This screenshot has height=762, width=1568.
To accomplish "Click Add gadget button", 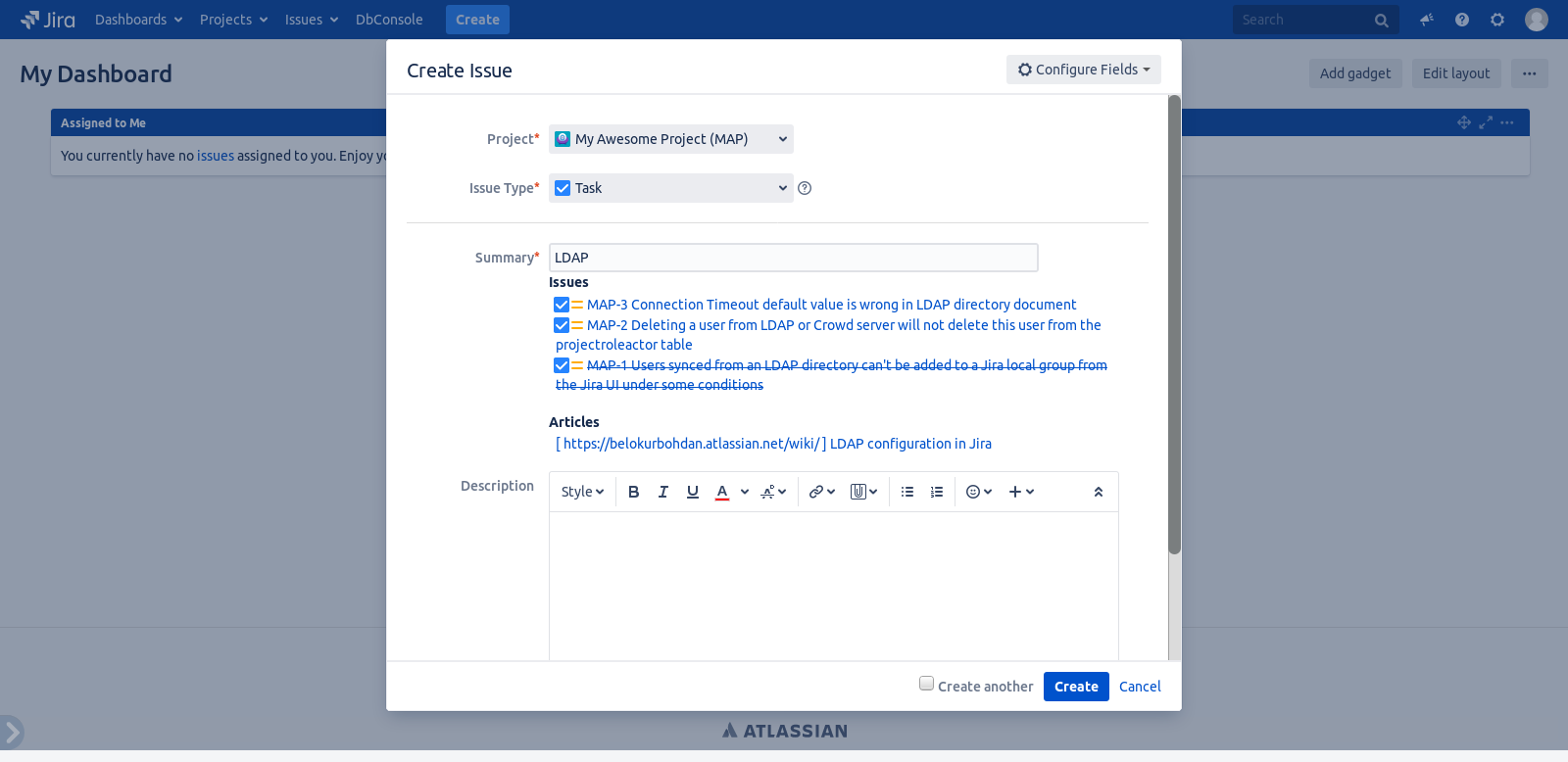I will [x=1355, y=73].
